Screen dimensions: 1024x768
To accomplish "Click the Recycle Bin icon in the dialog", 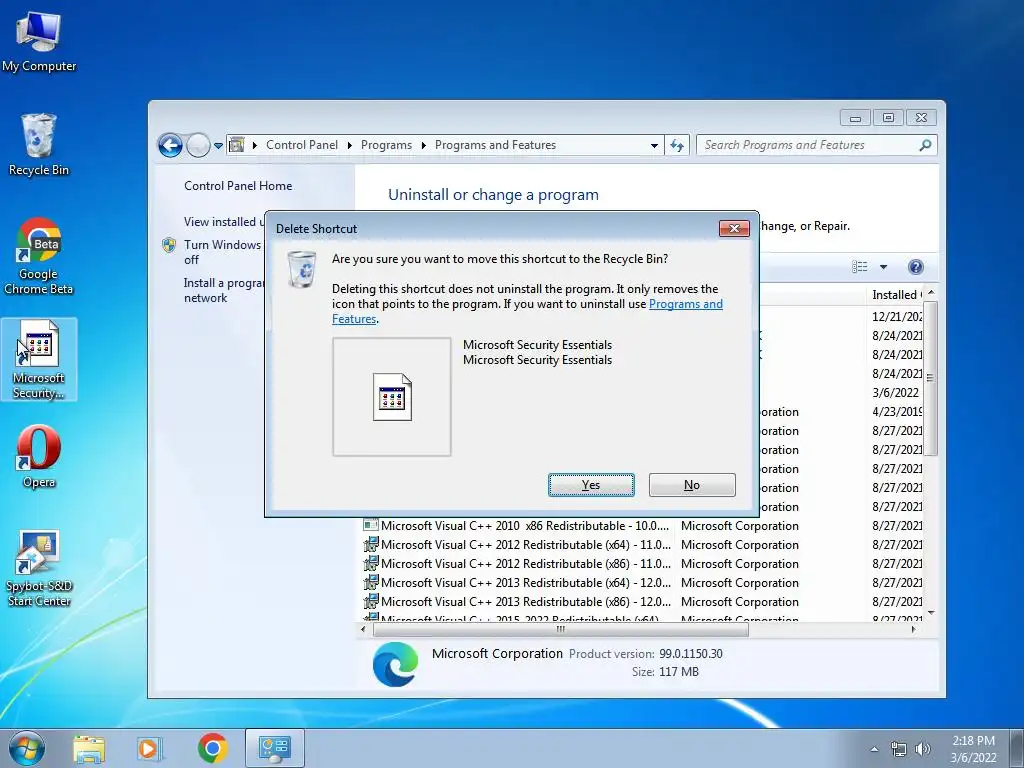I will (x=302, y=269).
